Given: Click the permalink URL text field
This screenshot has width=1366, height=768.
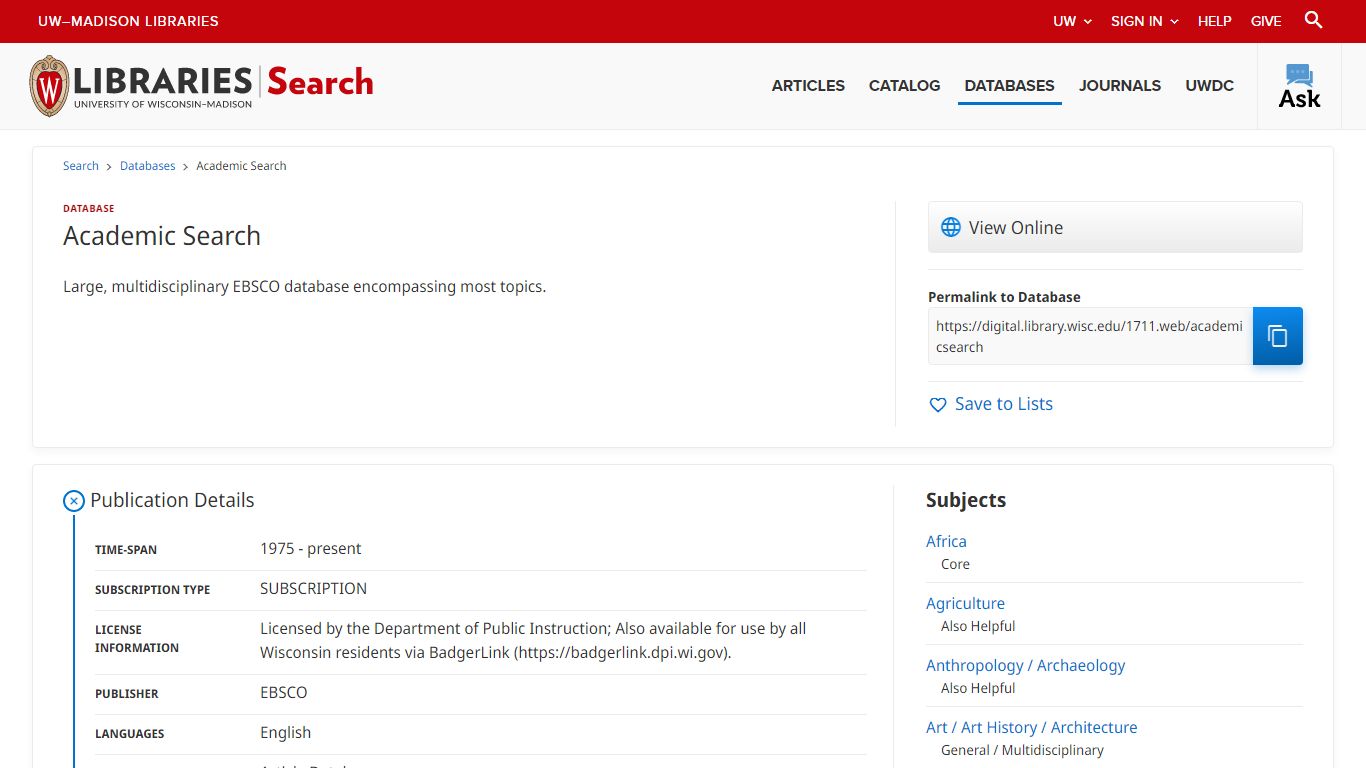Looking at the screenshot, I should (1090, 336).
